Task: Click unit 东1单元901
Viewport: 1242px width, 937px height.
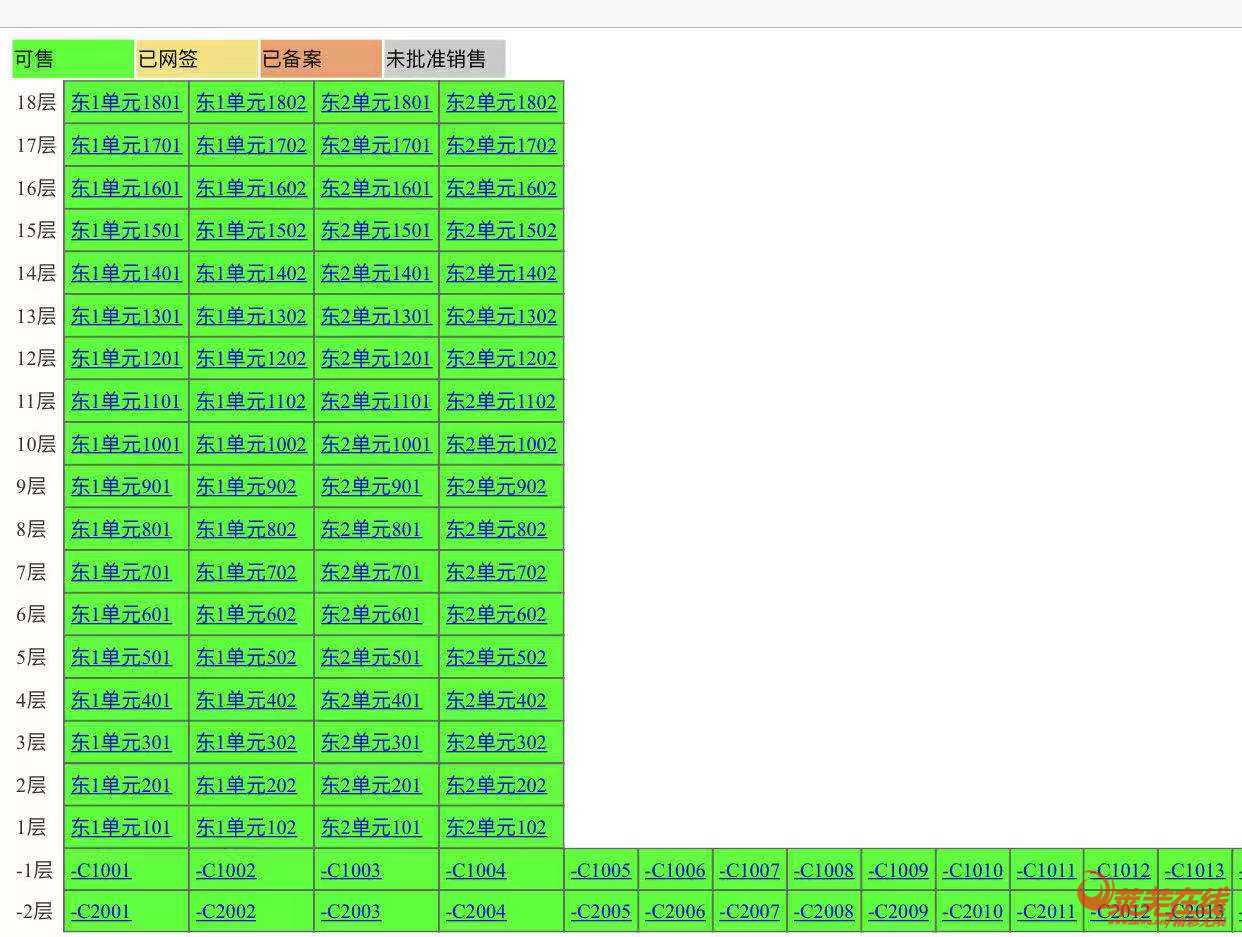Action: click(x=121, y=487)
